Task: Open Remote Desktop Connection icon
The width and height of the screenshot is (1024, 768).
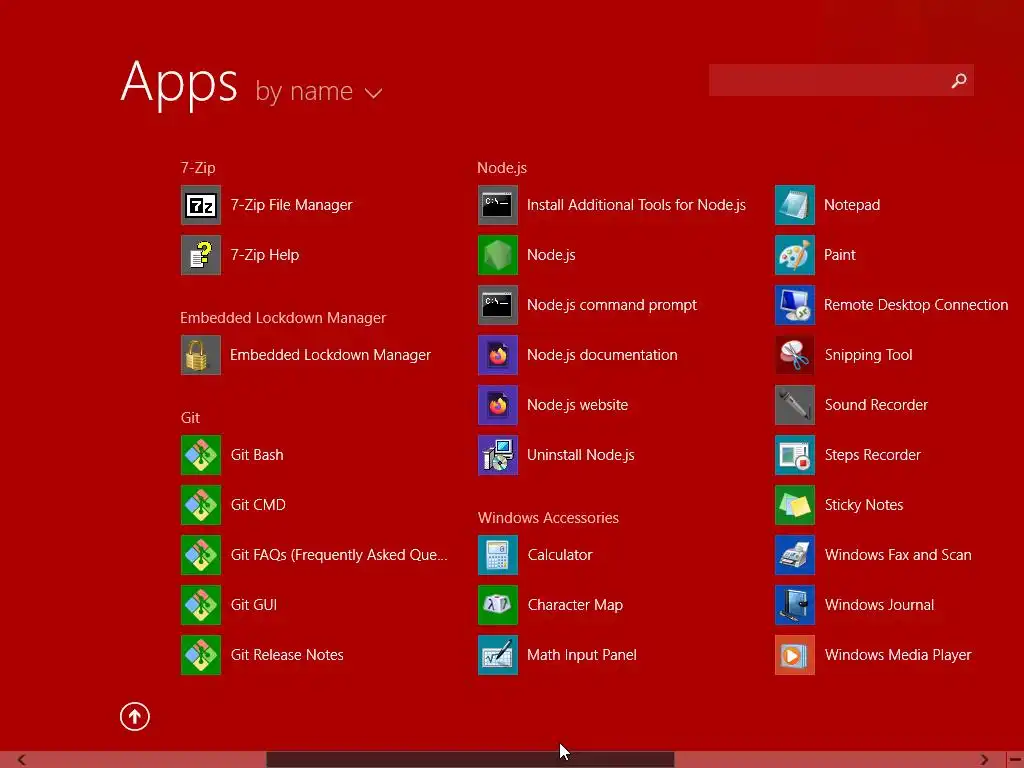Action: tap(795, 305)
